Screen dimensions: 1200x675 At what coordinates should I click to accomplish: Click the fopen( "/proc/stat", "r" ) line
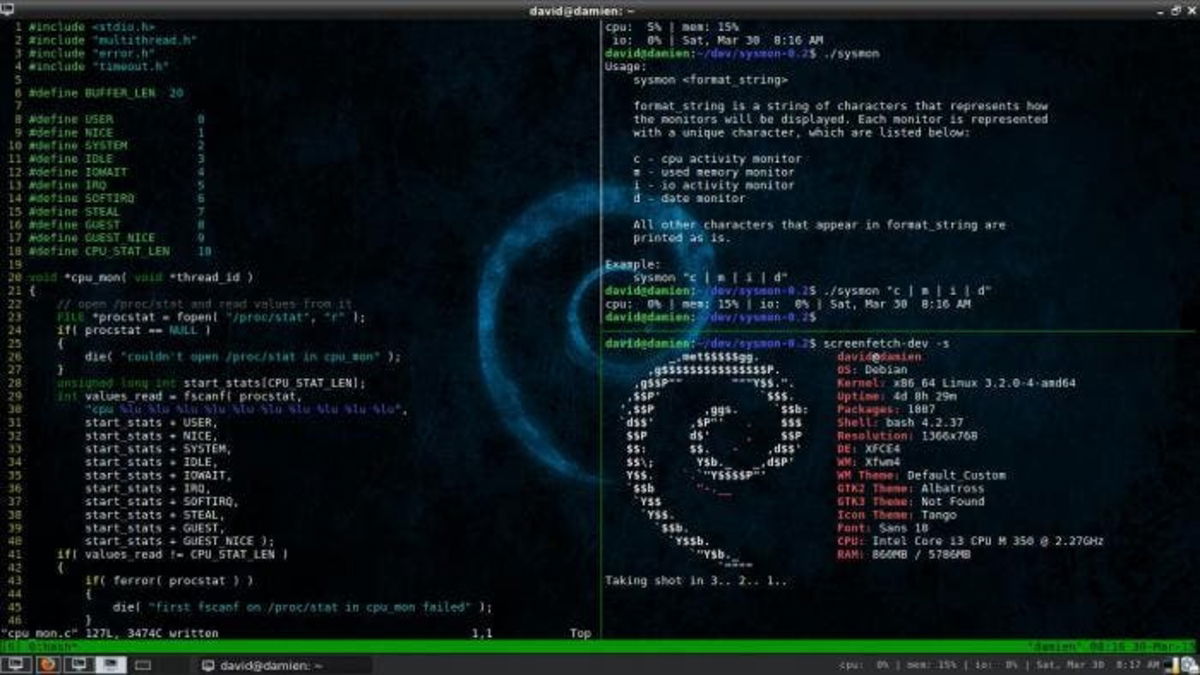(x=211, y=317)
